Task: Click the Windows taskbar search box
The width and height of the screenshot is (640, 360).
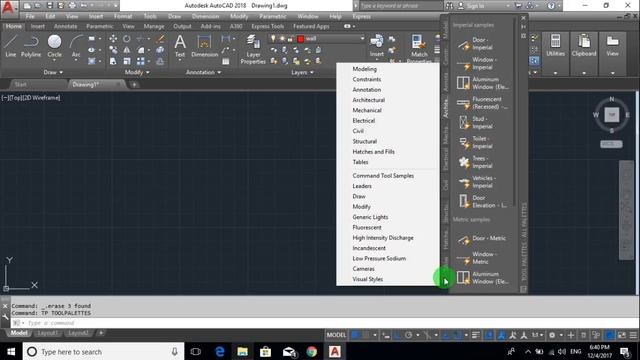Action: pyautogui.click(x=103, y=352)
